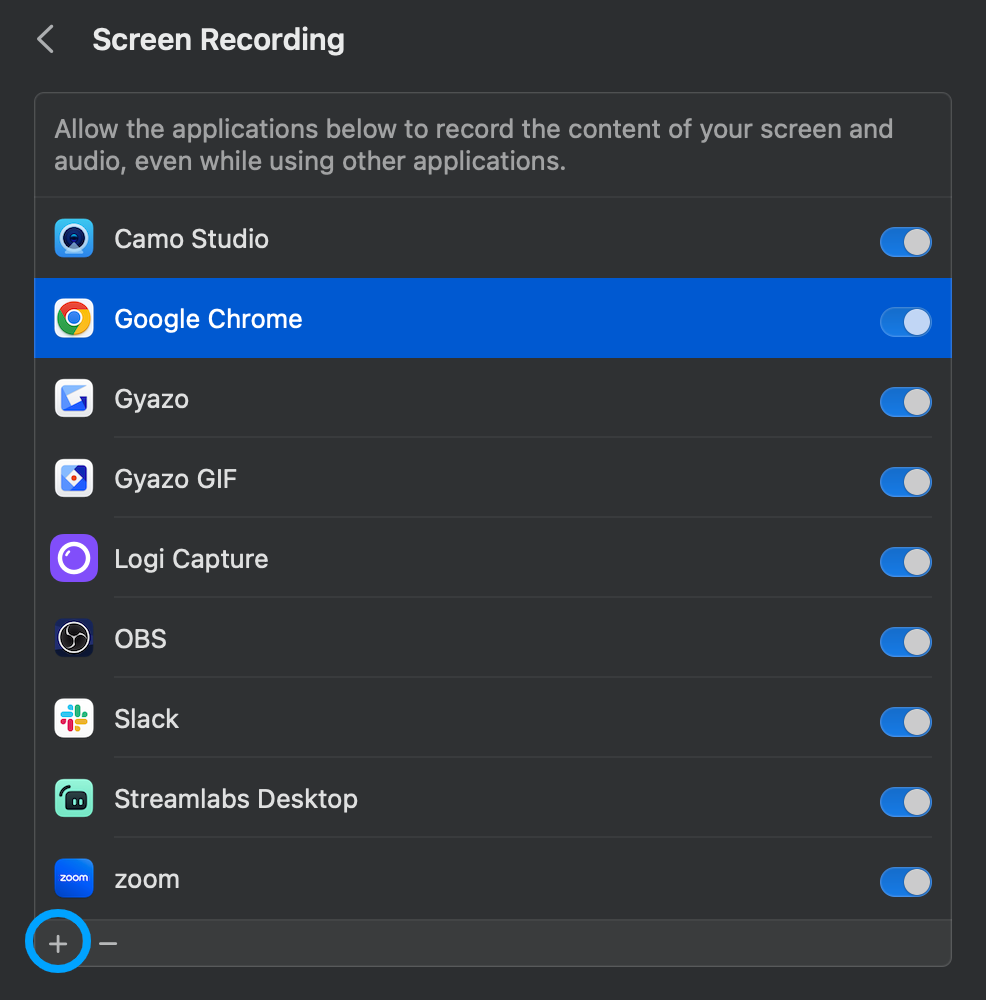The image size is (986, 1000).
Task: Disable zoom's screen recording permission
Action: 905,882
